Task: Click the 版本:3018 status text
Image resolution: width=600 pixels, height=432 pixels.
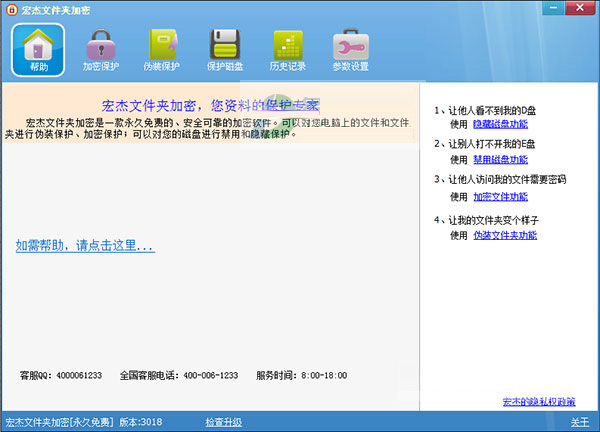Action: tap(141, 422)
